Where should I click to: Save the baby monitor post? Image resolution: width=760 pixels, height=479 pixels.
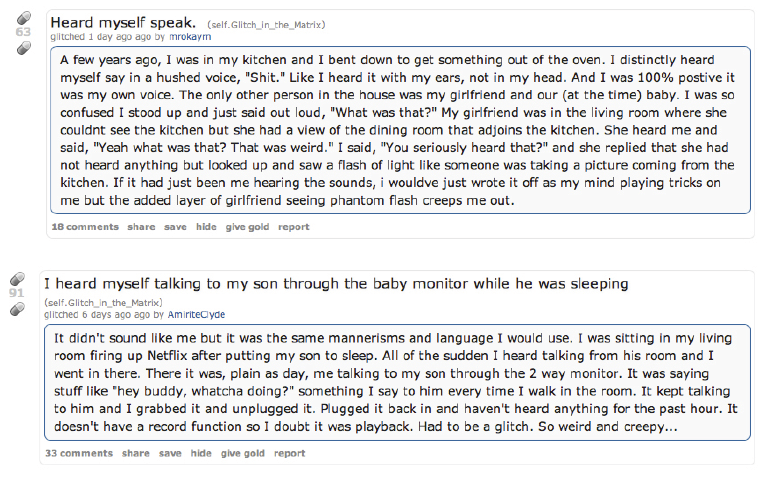click(x=170, y=453)
